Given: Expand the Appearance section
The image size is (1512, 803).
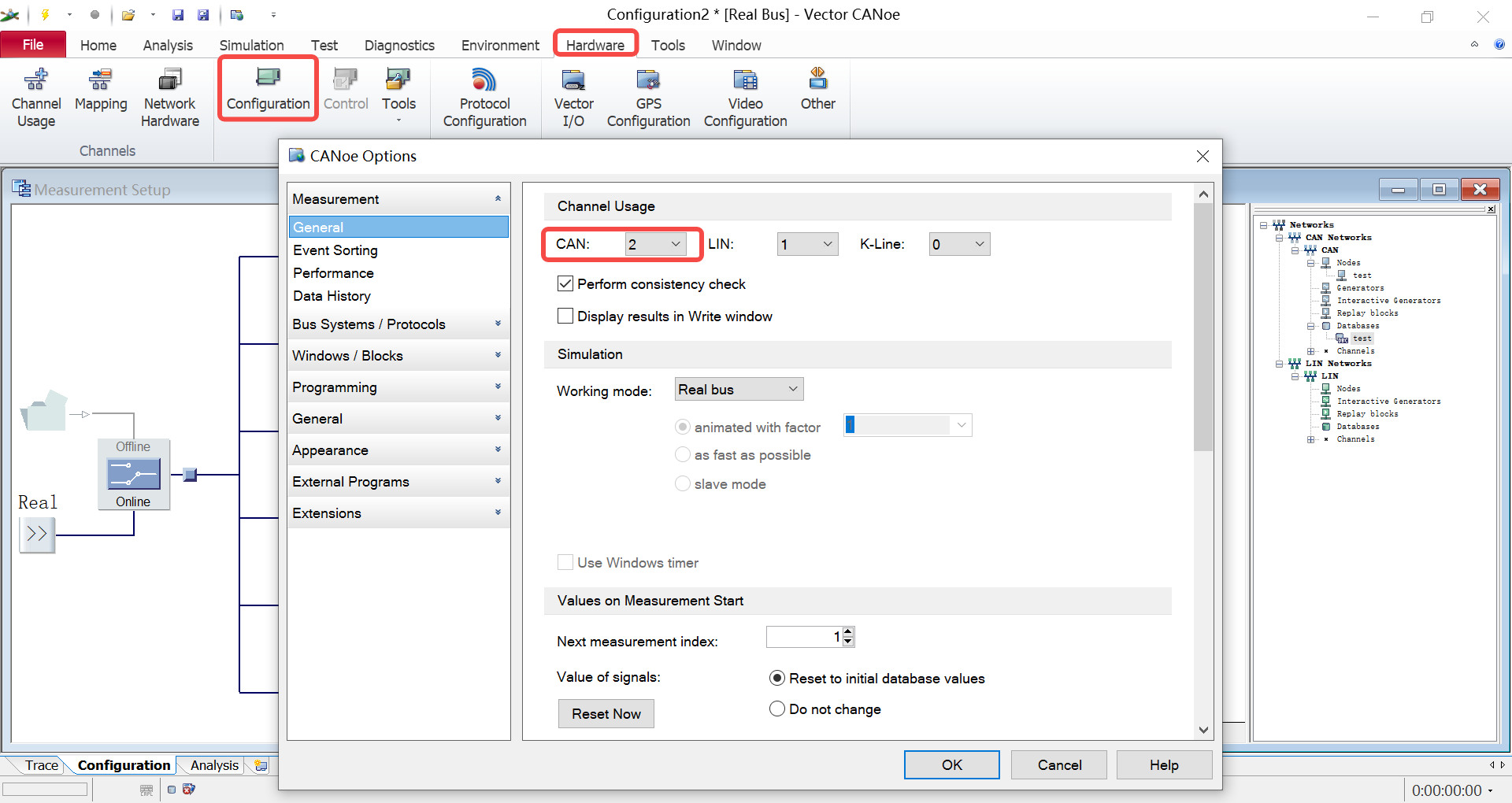Looking at the screenshot, I should point(398,450).
